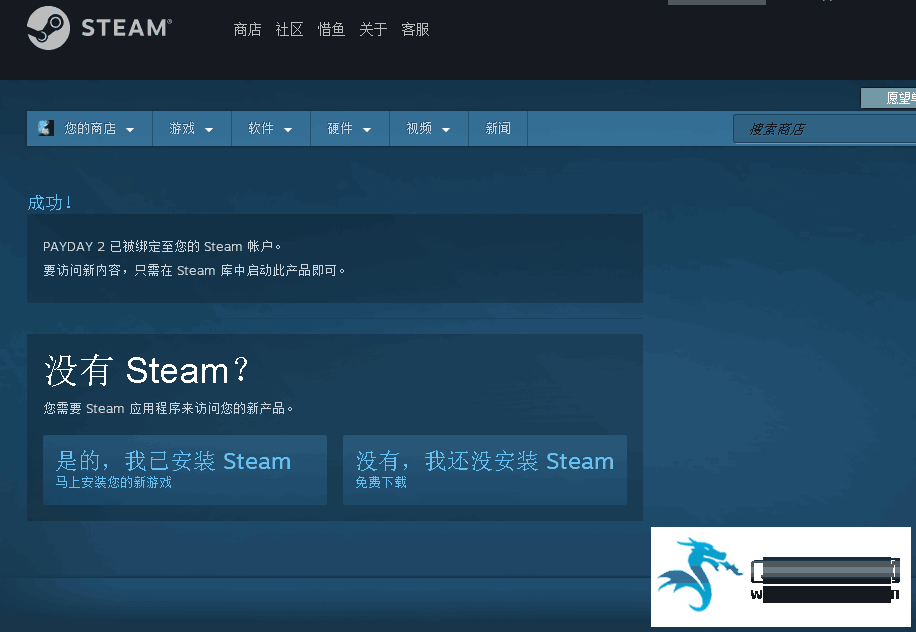This screenshot has width=916, height=632.
Task: Go to the 关于 page
Action: [373, 29]
